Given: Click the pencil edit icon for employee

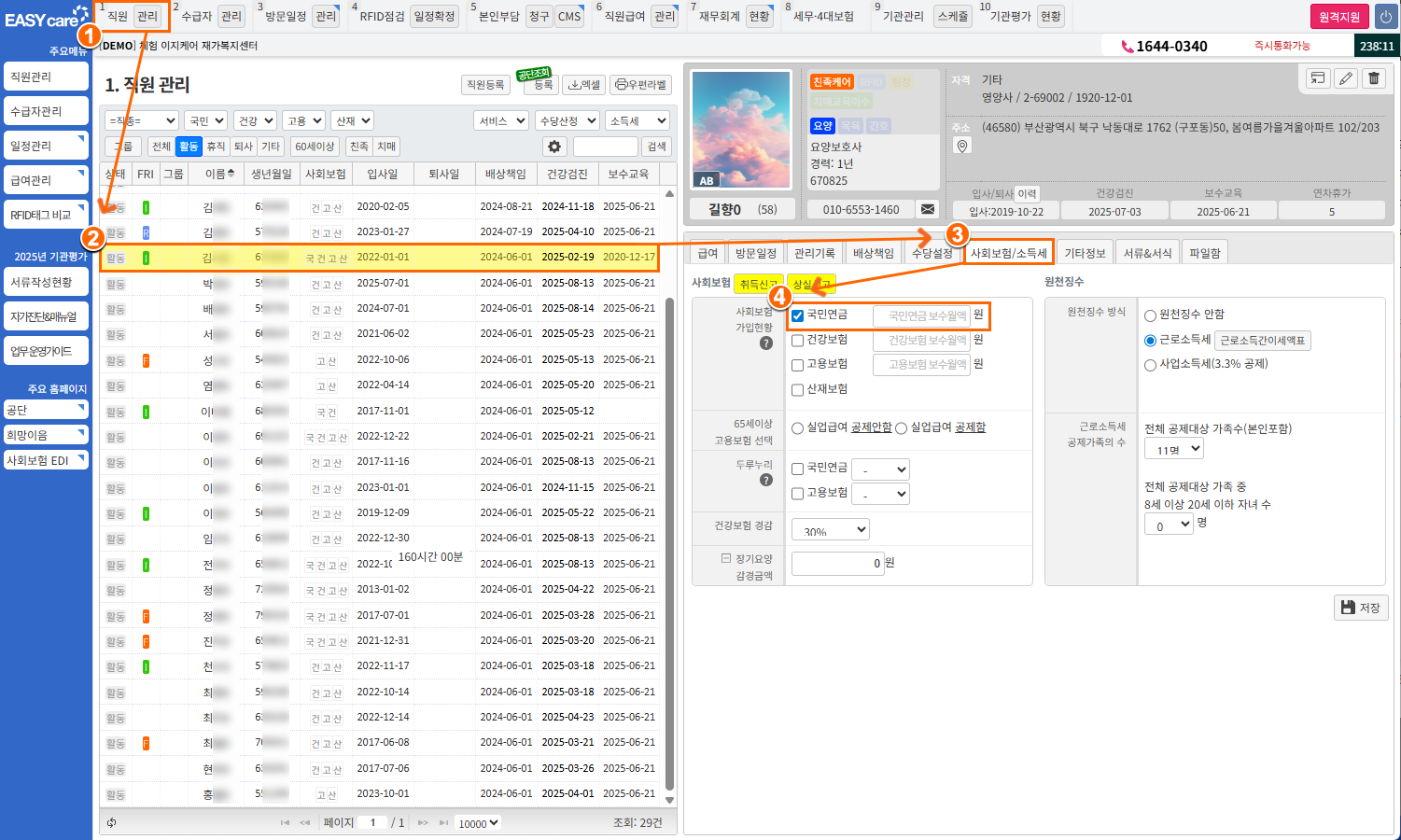Looking at the screenshot, I should 1345,78.
